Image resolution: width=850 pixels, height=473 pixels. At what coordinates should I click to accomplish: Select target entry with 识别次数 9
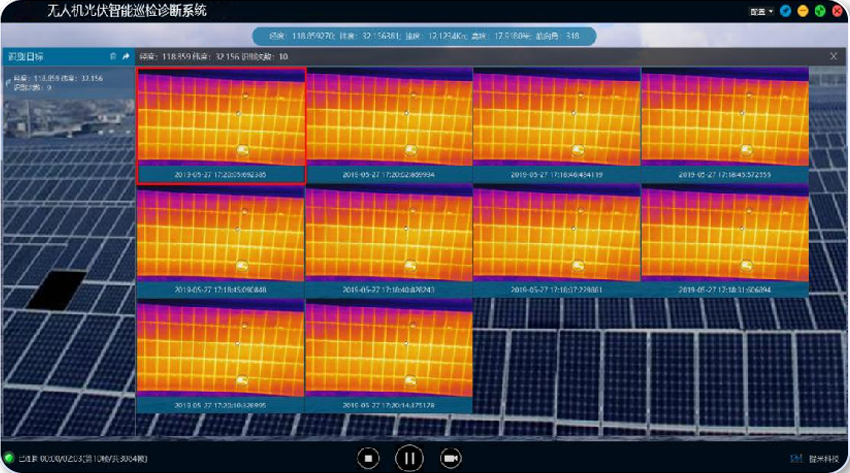(68, 82)
